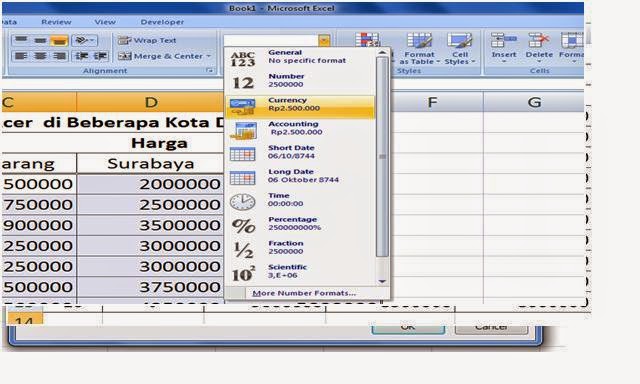
Task: Increase indent icon
Action: coord(100,56)
